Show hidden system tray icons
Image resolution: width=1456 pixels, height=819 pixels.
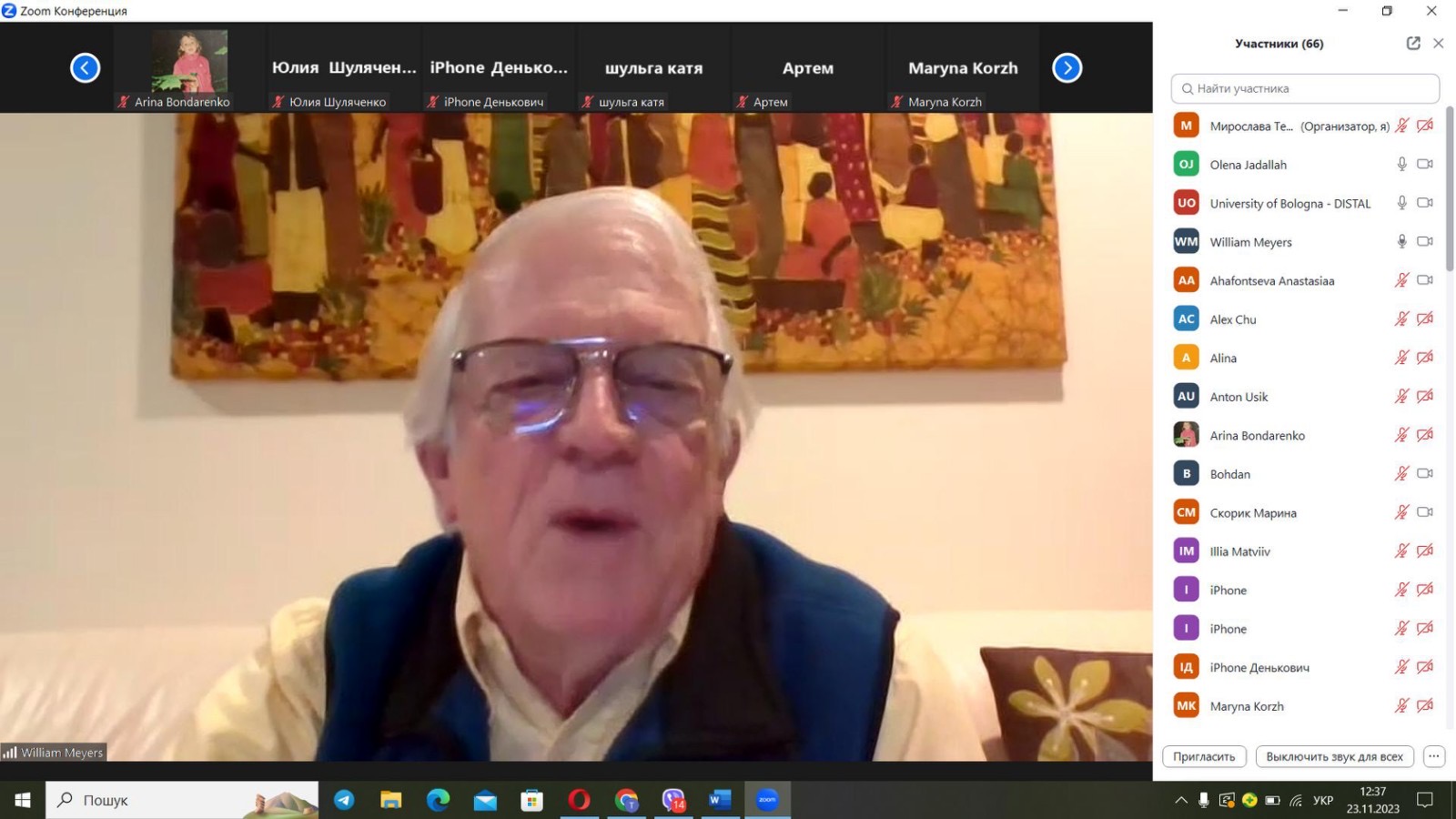[x=1181, y=800]
